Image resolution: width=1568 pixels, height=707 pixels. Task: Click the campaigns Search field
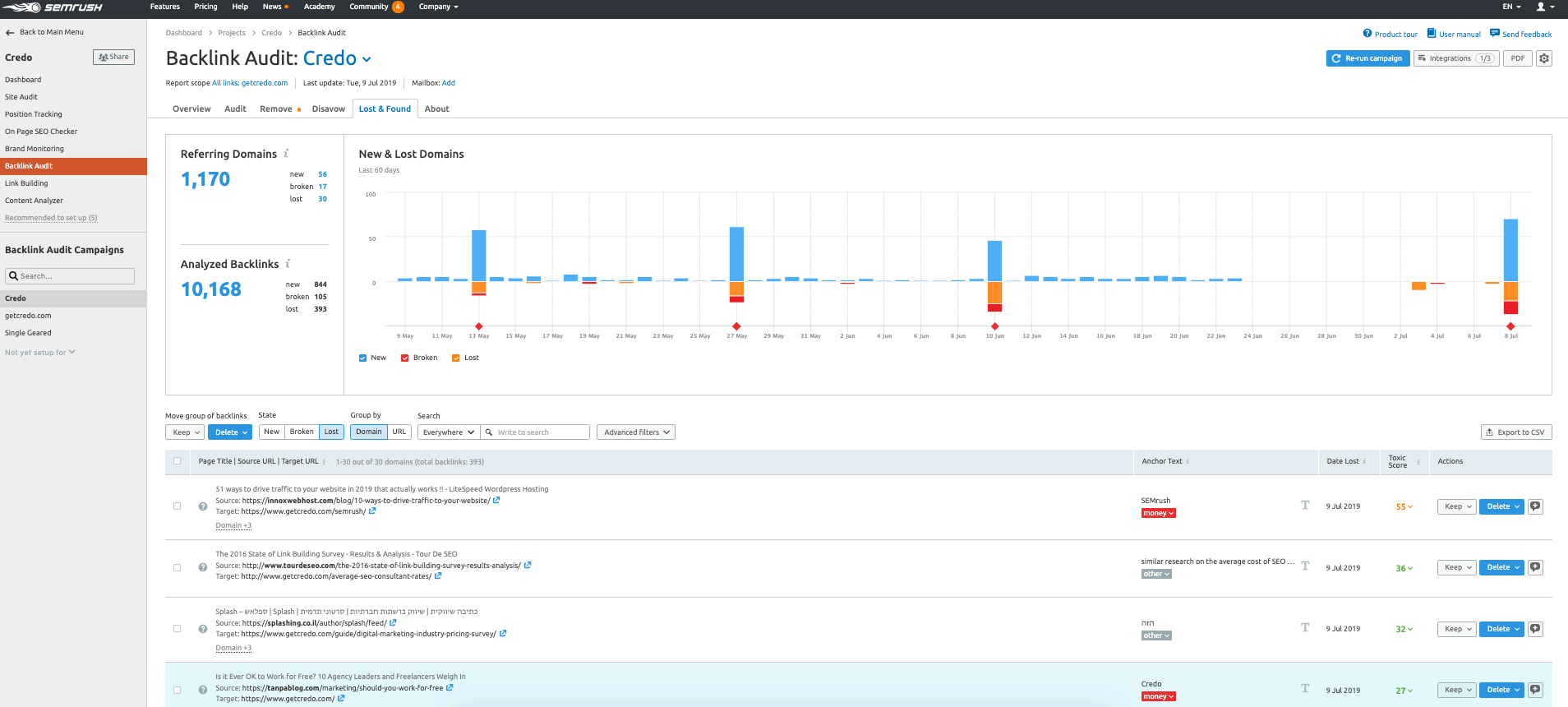(70, 276)
